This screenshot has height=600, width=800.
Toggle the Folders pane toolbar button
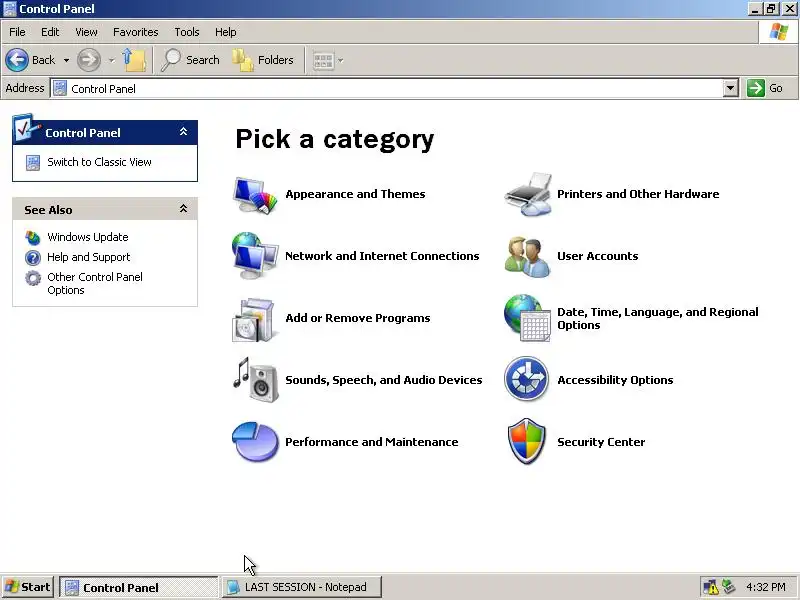(263, 60)
